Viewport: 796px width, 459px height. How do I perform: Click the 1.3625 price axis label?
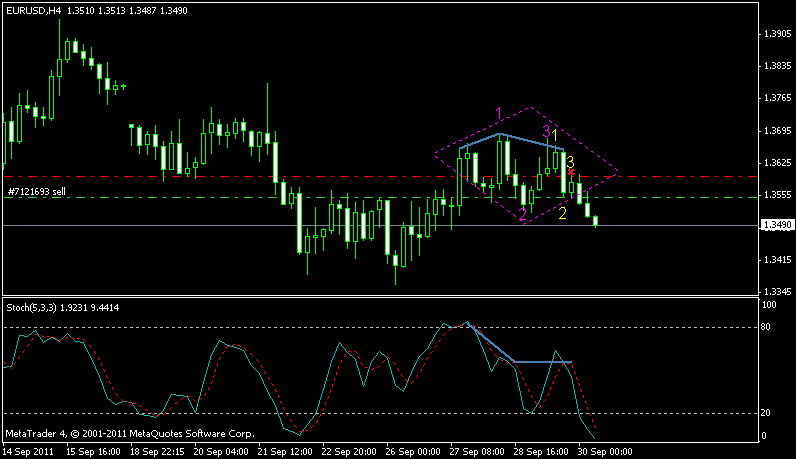[777, 163]
